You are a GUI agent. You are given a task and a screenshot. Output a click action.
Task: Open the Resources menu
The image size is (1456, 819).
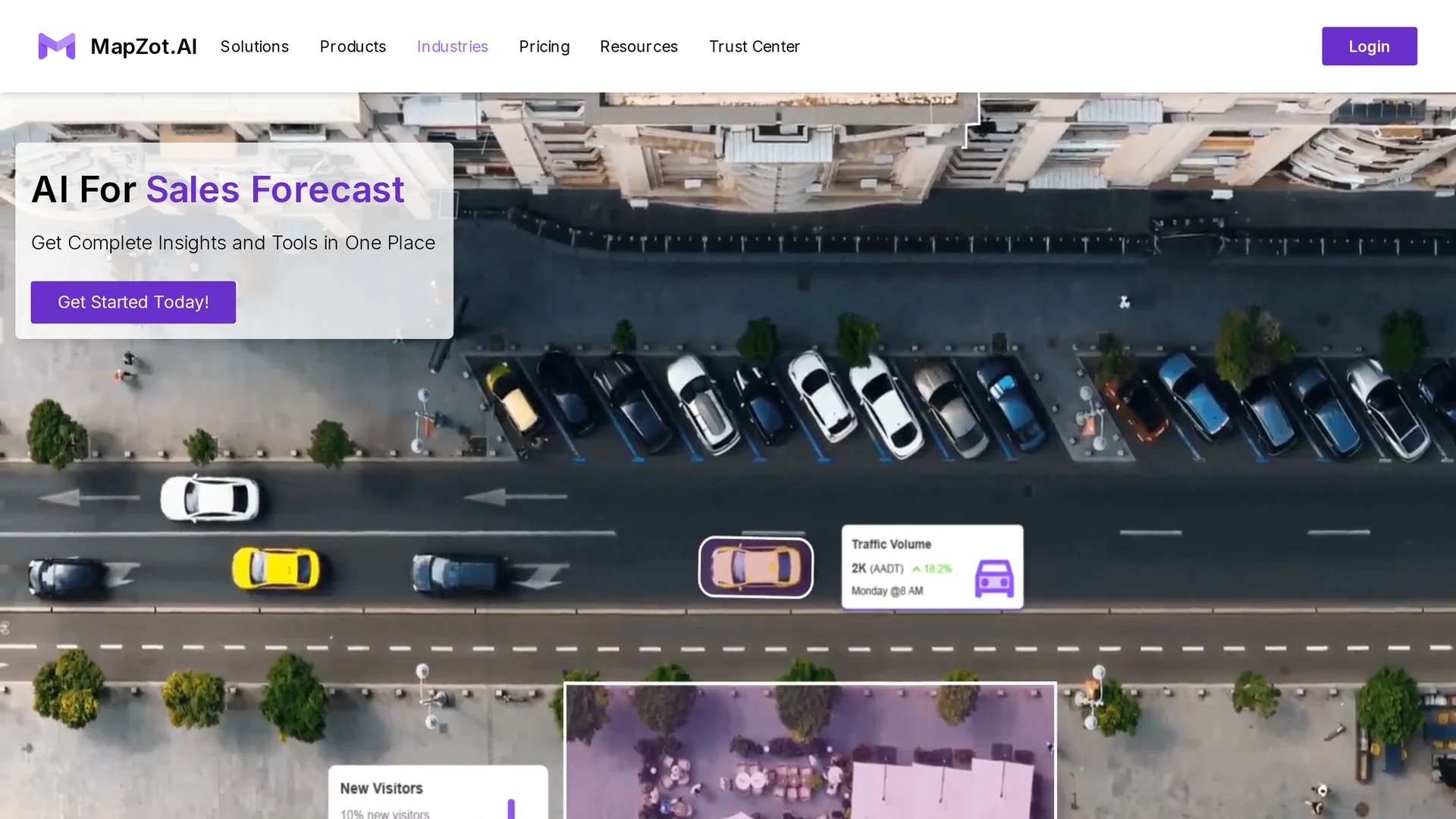639,46
